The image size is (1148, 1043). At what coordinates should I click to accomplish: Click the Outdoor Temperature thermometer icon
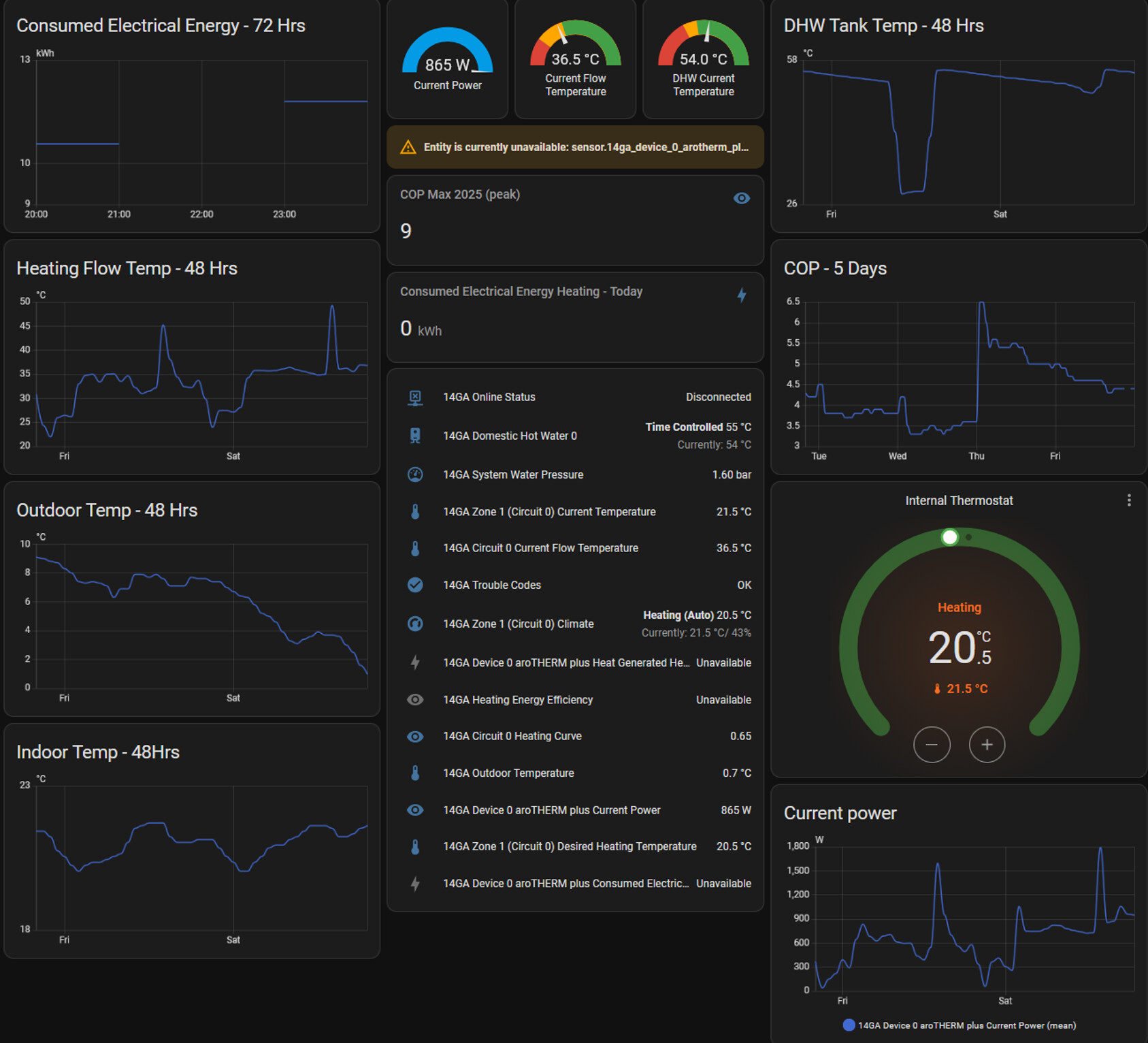[415, 773]
